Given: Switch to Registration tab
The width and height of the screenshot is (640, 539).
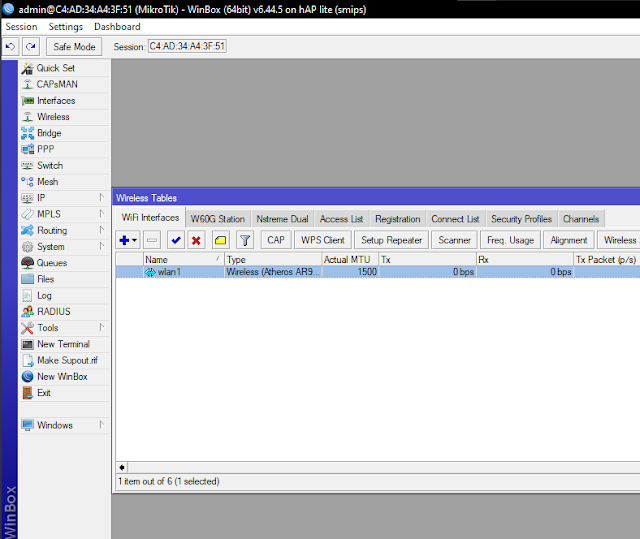Looking at the screenshot, I should pos(398,219).
